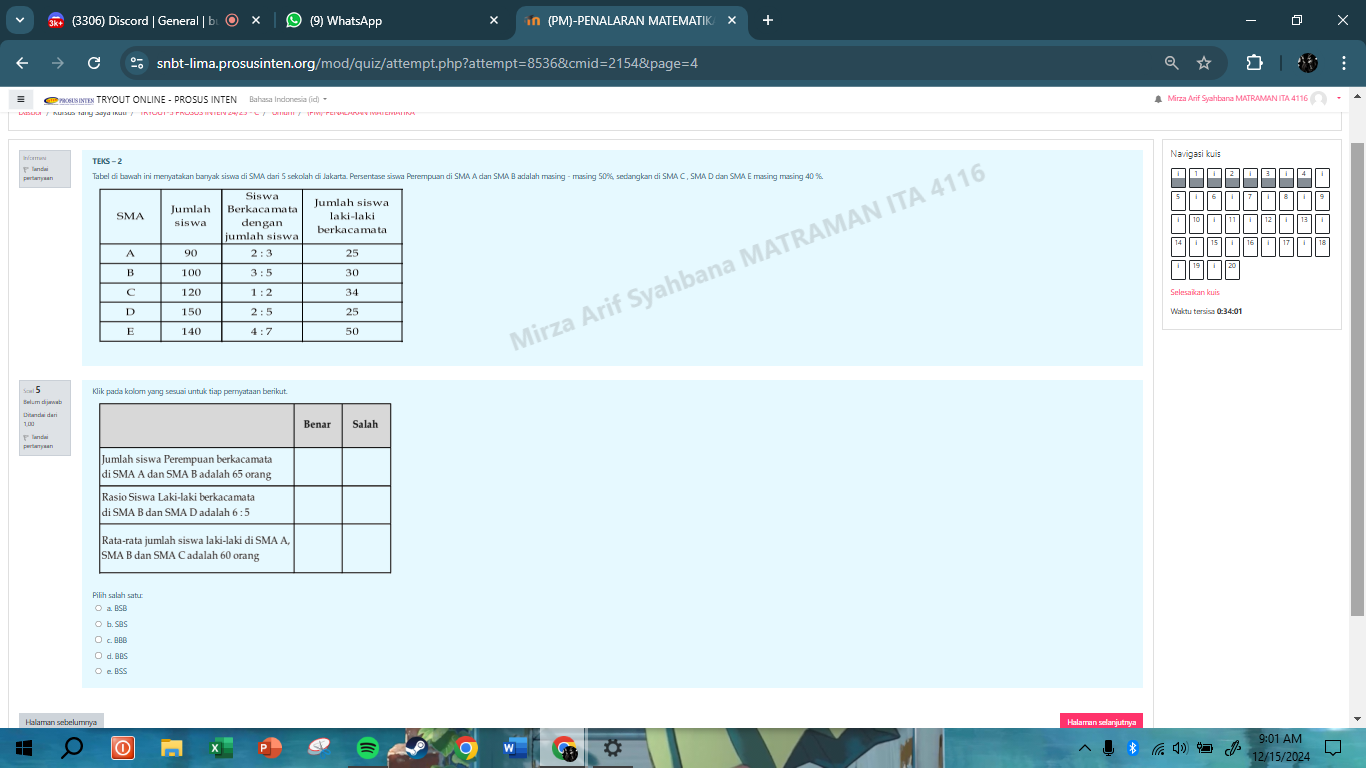Select the PM-Penalaran Matematika tab
The width and height of the screenshot is (1366, 768).
(x=630, y=20)
